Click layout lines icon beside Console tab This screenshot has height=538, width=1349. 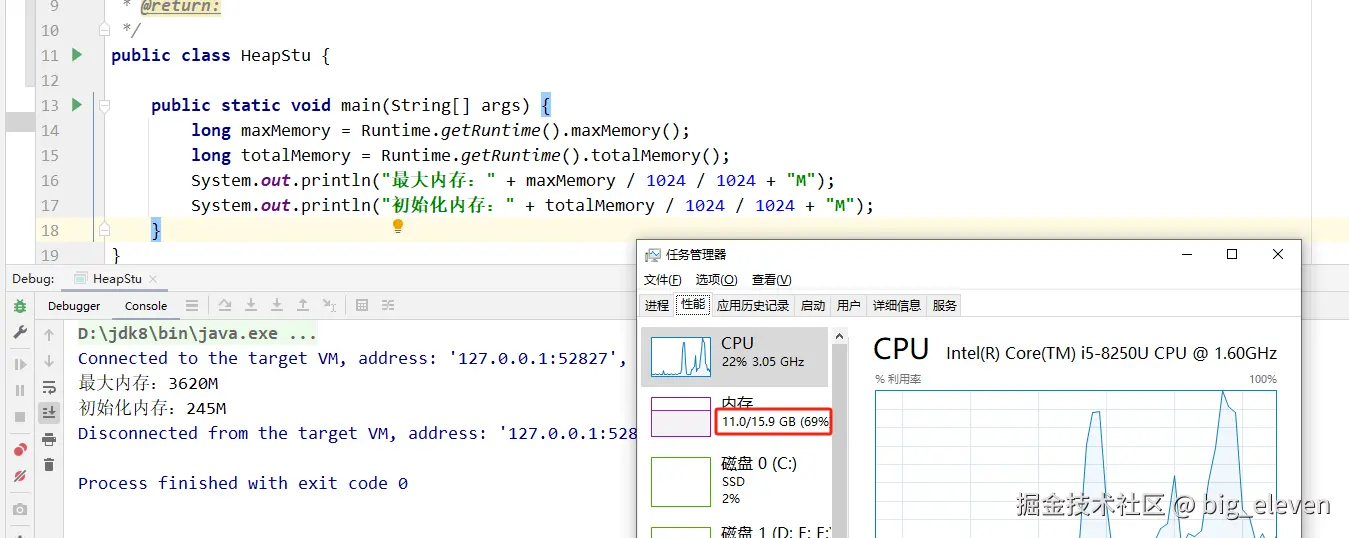(192, 306)
